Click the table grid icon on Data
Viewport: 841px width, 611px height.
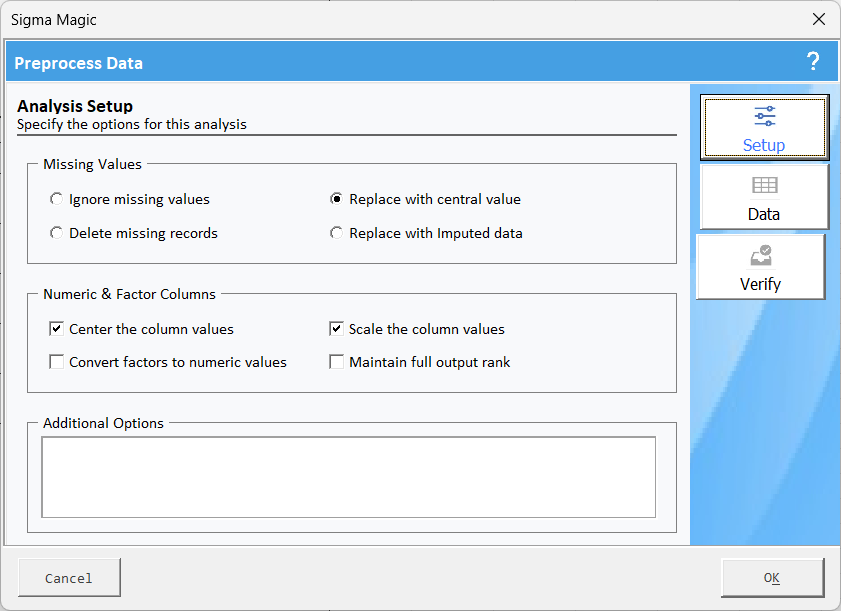coord(764,186)
